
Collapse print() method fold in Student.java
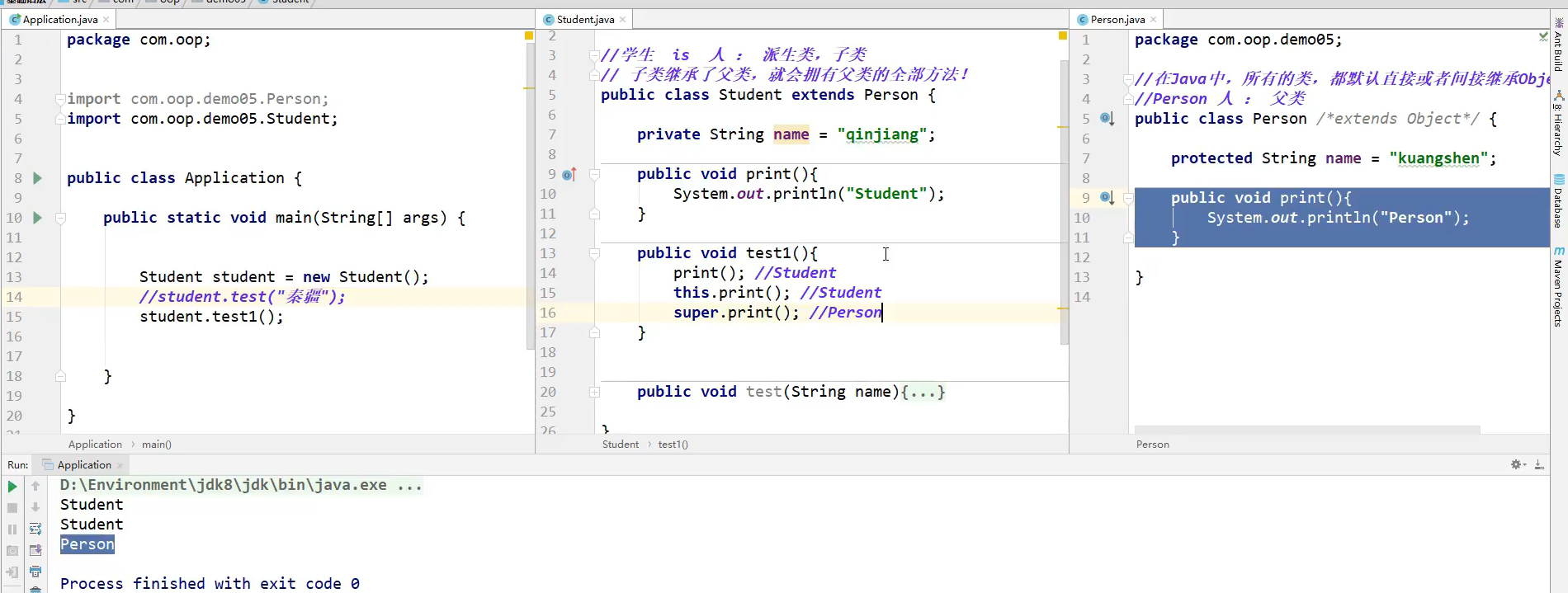pyautogui.click(x=594, y=174)
